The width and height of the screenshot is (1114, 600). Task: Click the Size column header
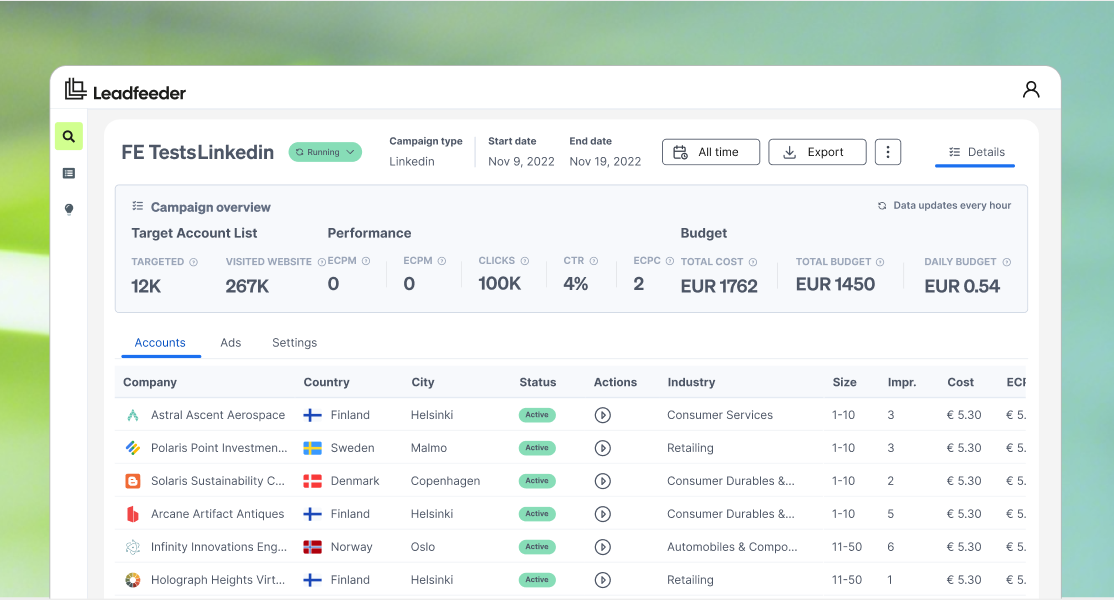point(845,382)
